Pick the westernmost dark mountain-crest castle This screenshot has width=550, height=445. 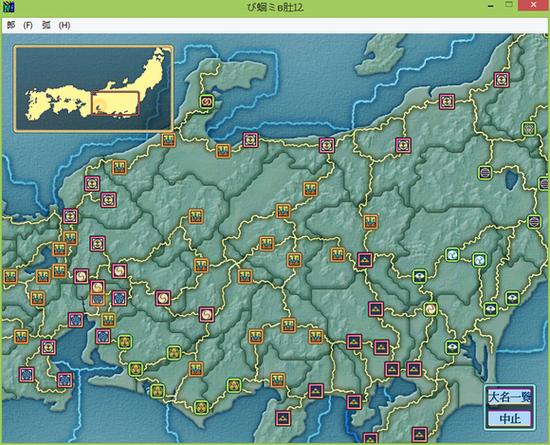[x=283, y=418]
